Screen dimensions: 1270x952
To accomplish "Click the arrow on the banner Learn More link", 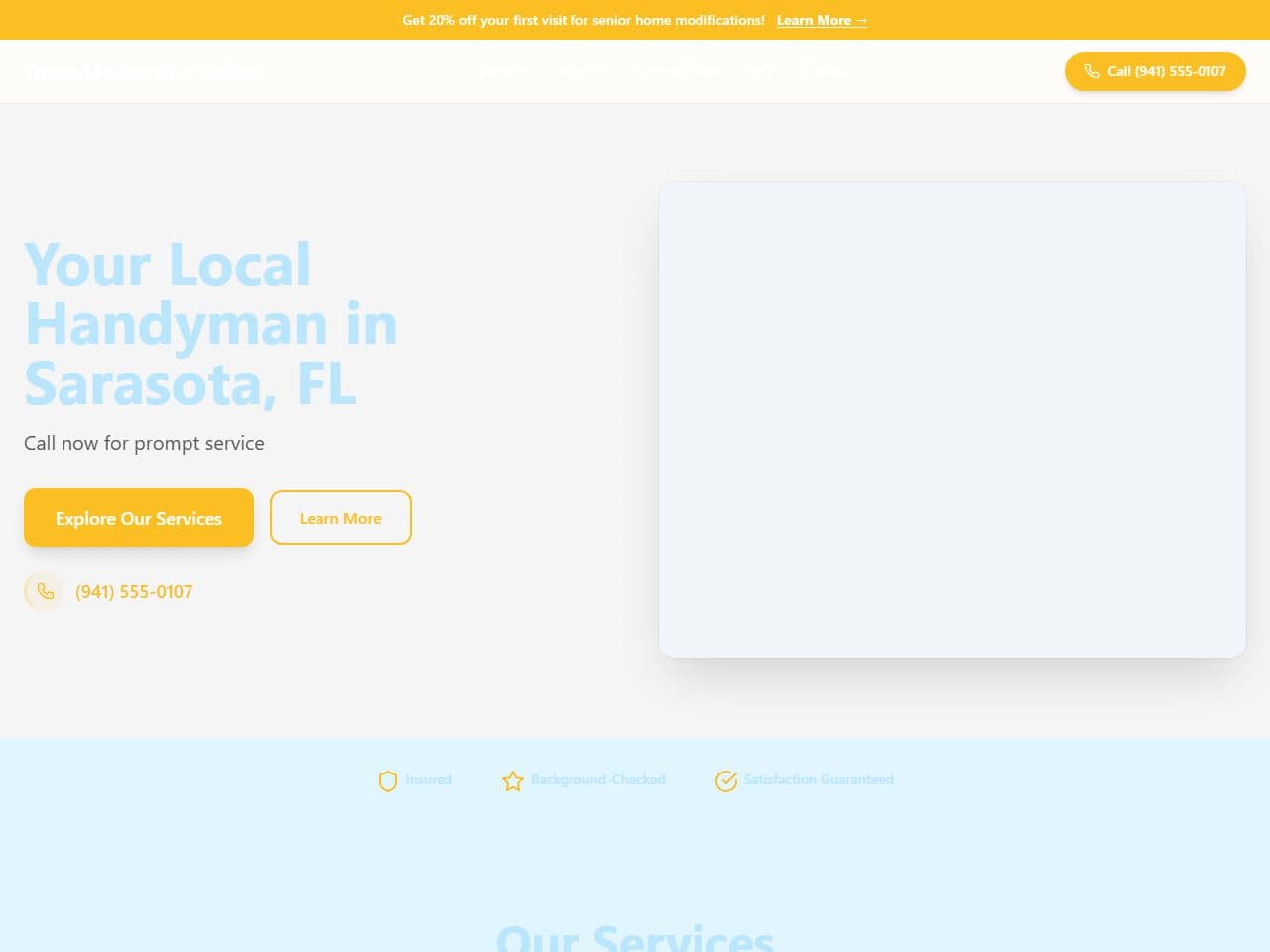I will click(861, 20).
